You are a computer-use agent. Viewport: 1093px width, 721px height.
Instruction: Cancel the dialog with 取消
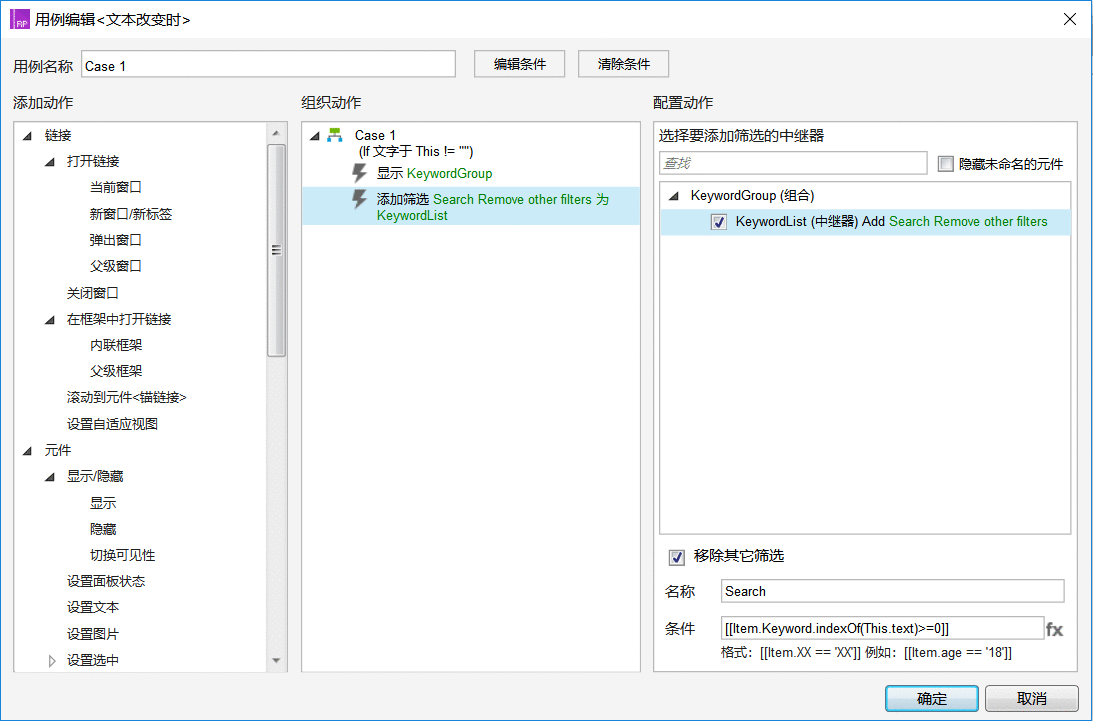tap(1032, 699)
